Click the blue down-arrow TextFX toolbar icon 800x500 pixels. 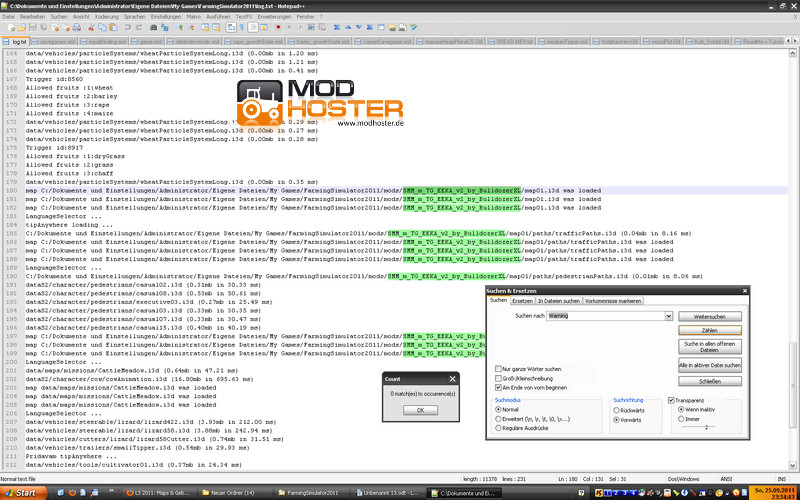(359, 28)
